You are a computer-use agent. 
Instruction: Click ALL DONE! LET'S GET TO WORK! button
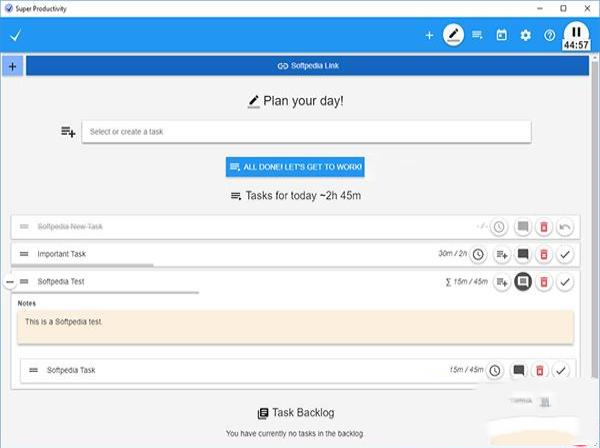coord(295,167)
